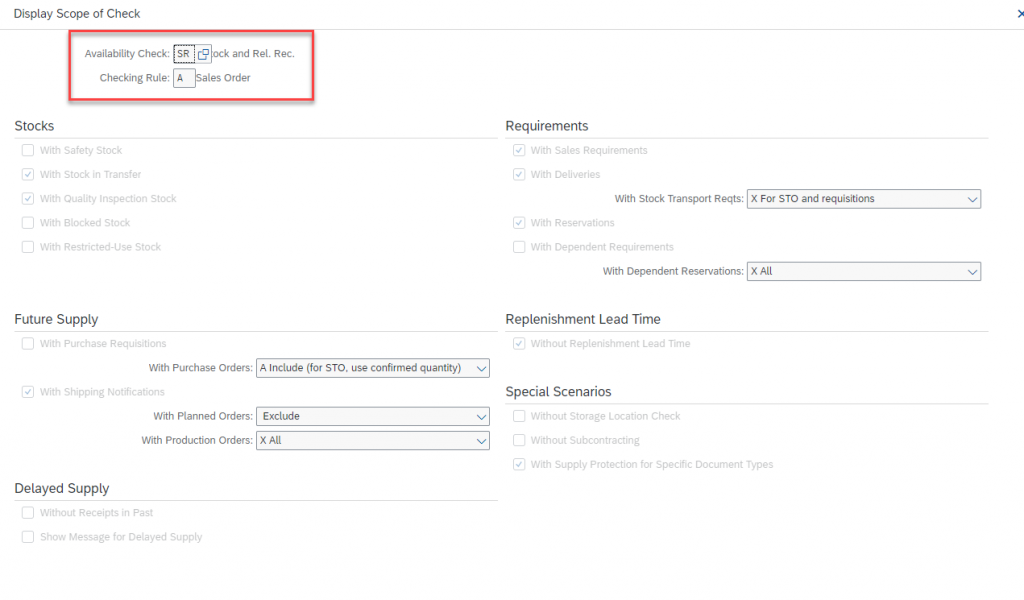
Task: Toggle With Deliveries checkbox
Action: [519, 174]
